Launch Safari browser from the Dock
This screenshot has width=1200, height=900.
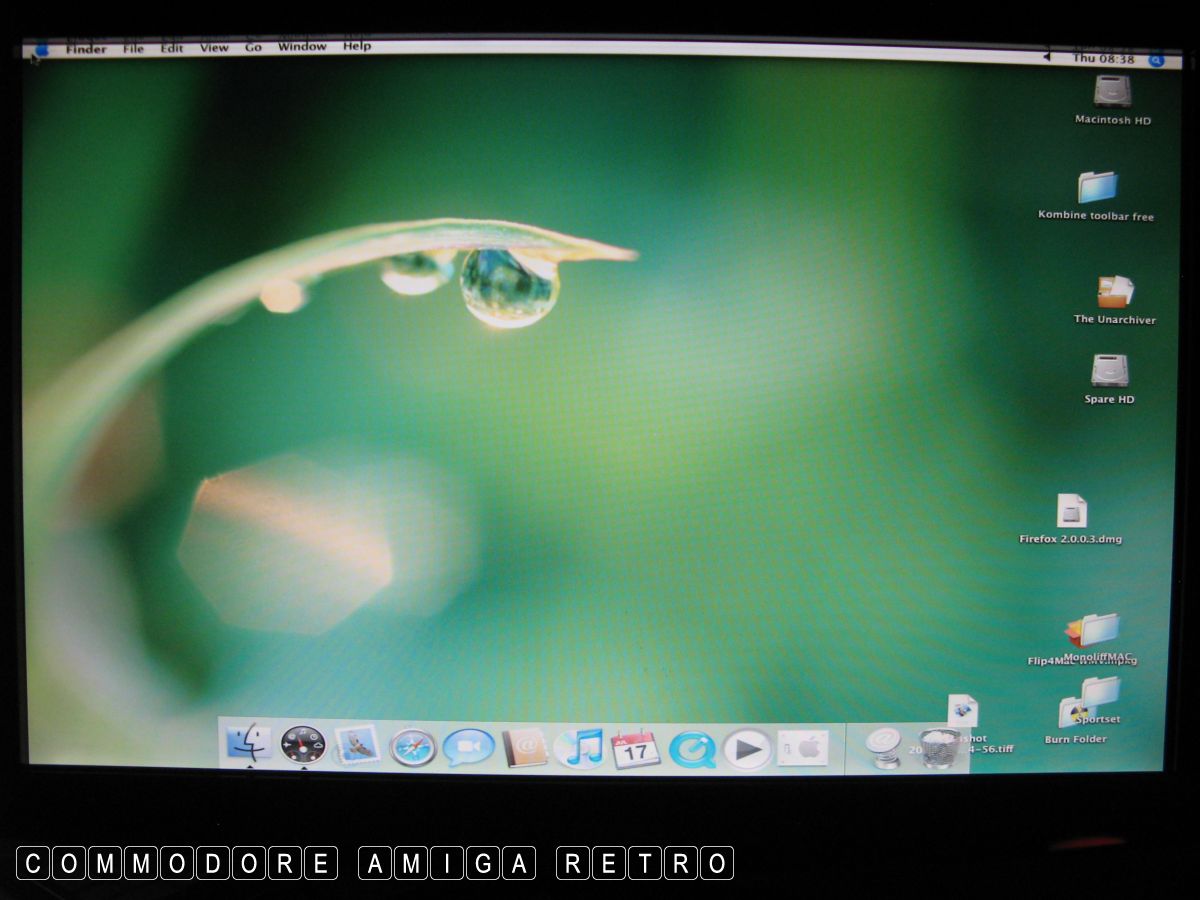(412, 747)
